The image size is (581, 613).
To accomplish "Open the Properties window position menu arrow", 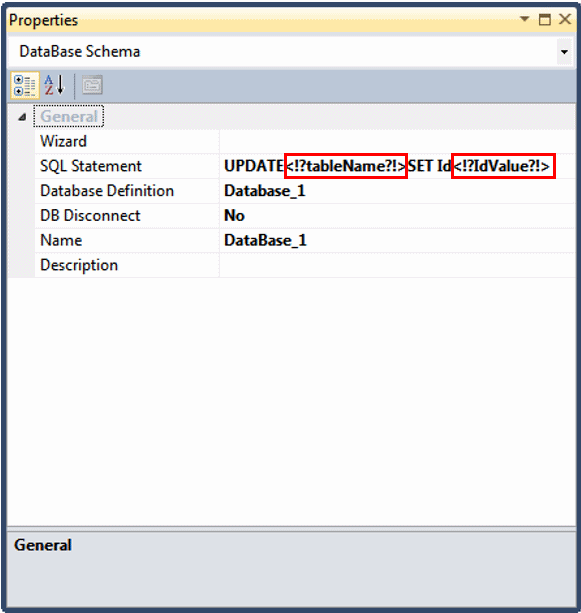I will [x=524, y=19].
